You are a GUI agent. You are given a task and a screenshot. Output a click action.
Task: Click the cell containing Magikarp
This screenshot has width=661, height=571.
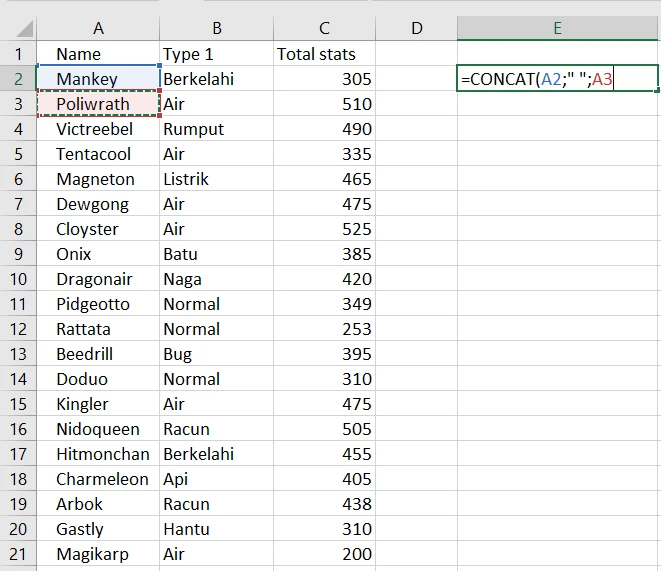(98, 554)
